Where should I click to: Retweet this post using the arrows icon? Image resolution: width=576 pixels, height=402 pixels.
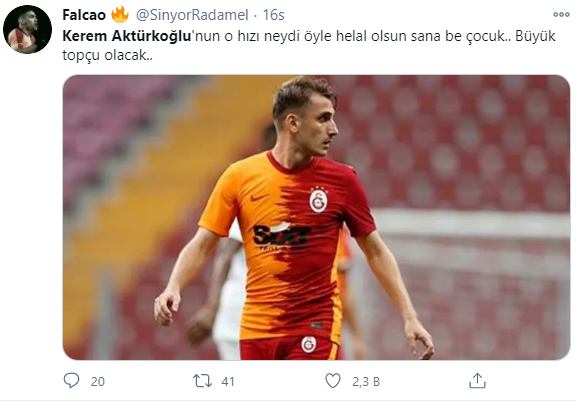[x=203, y=381]
